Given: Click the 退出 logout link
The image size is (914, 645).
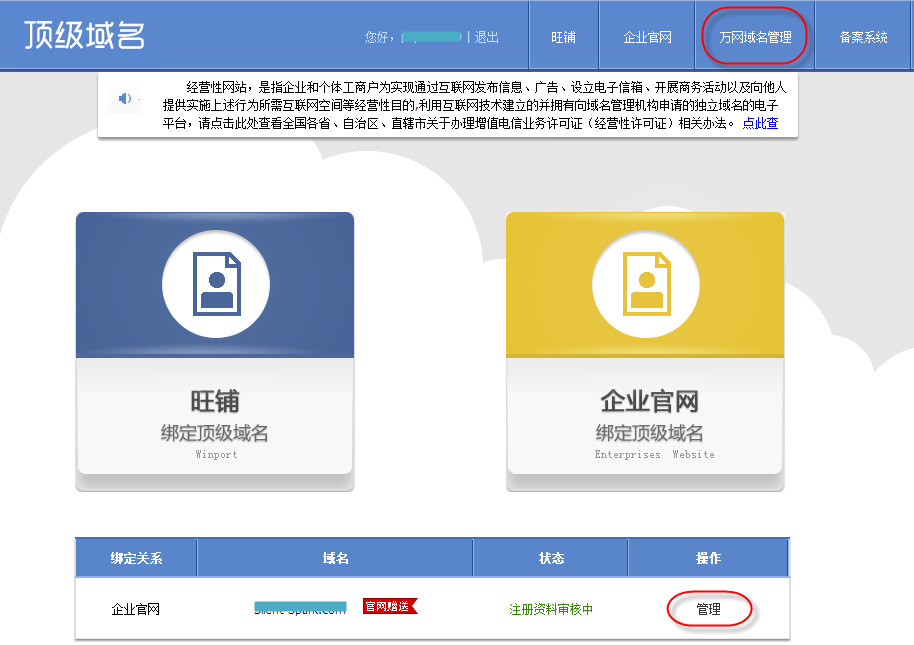Looking at the screenshot, I should point(487,37).
